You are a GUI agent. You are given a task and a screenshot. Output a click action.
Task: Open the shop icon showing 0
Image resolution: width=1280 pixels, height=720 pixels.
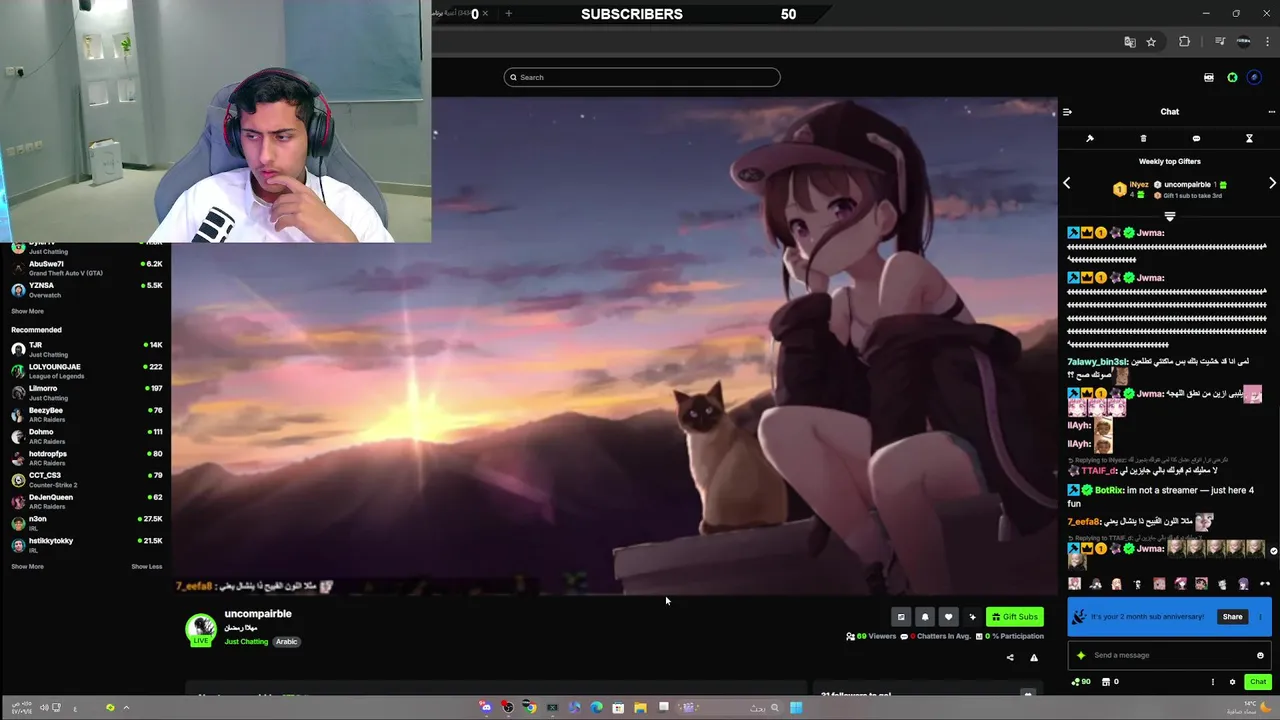point(1110,682)
